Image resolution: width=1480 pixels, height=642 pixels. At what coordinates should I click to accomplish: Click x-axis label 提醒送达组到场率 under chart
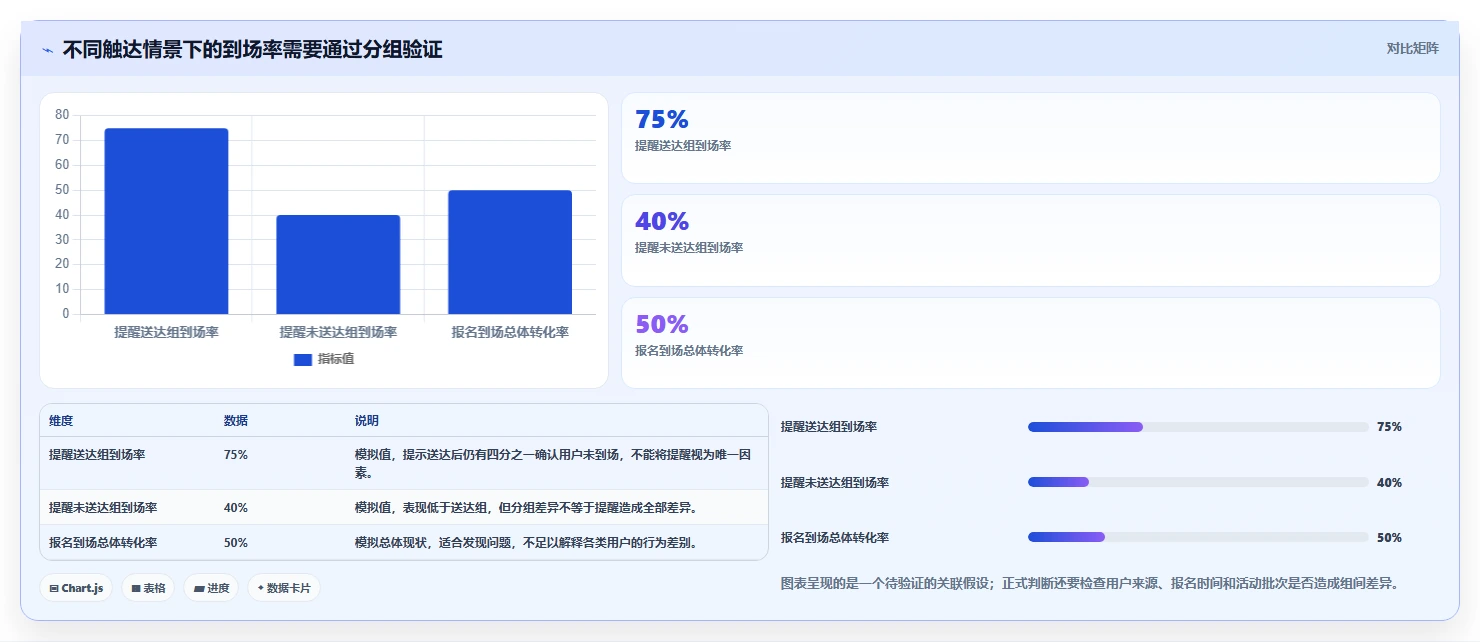pyautogui.click(x=166, y=332)
